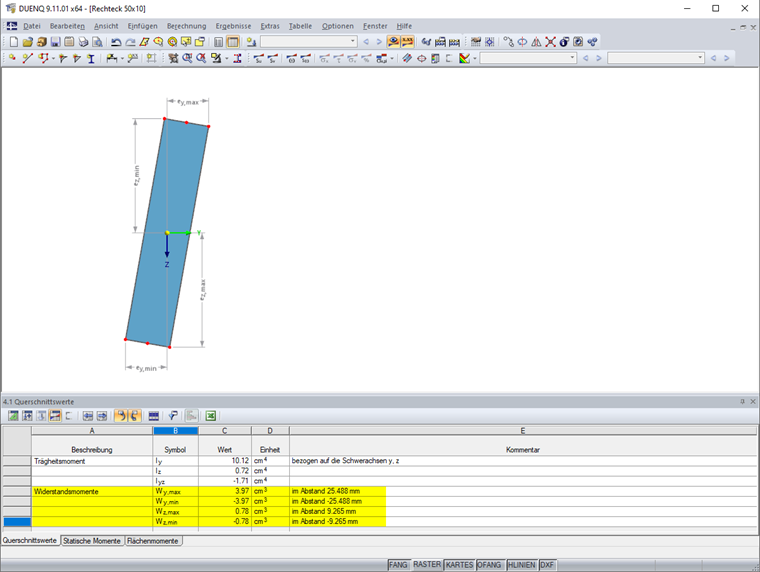The width and height of the screenshot is (760, 572).
Task: Click the cancel zoom magnifier icon
Action: [201, 59]
